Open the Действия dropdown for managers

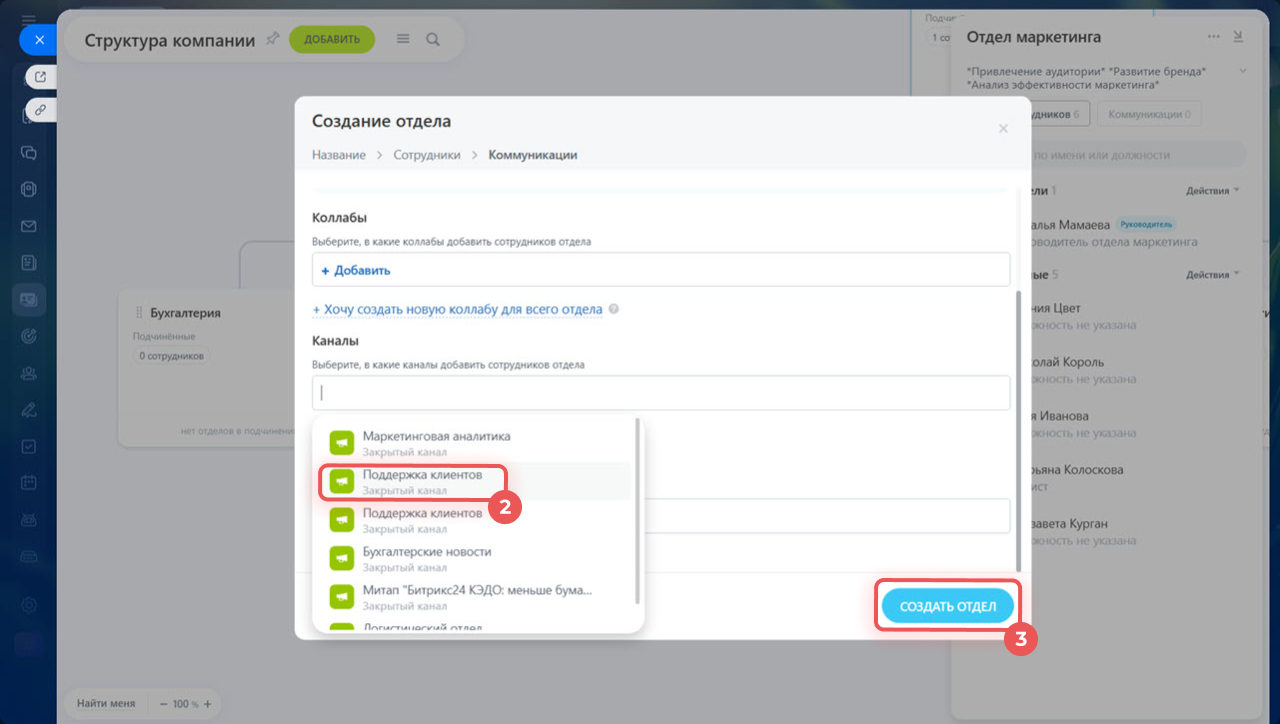[x=1212, y=190]
